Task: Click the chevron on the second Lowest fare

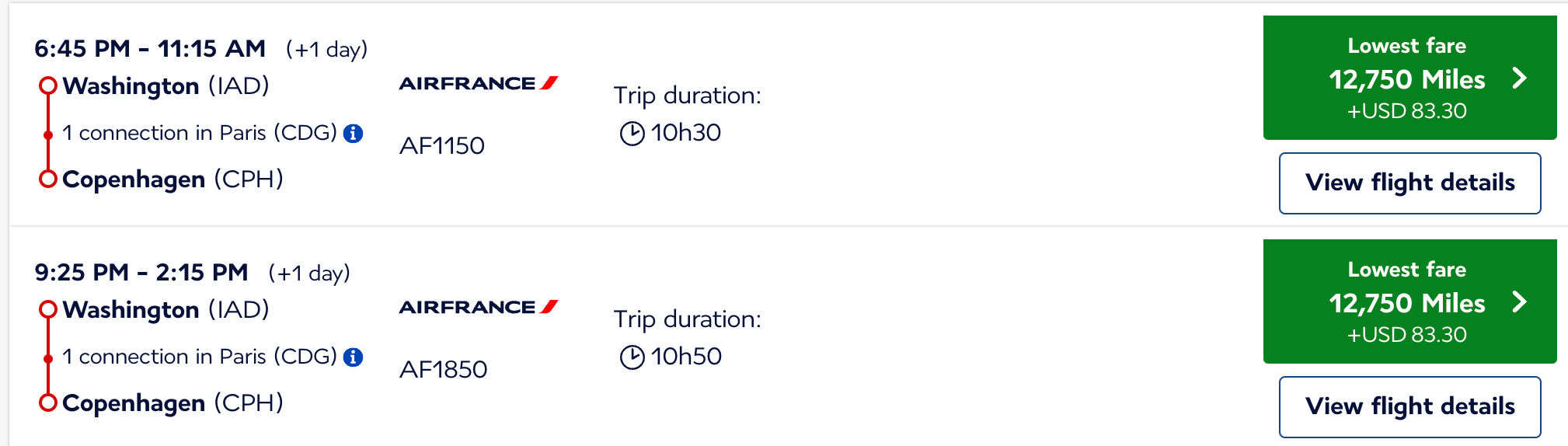Action: (1520, 301)
